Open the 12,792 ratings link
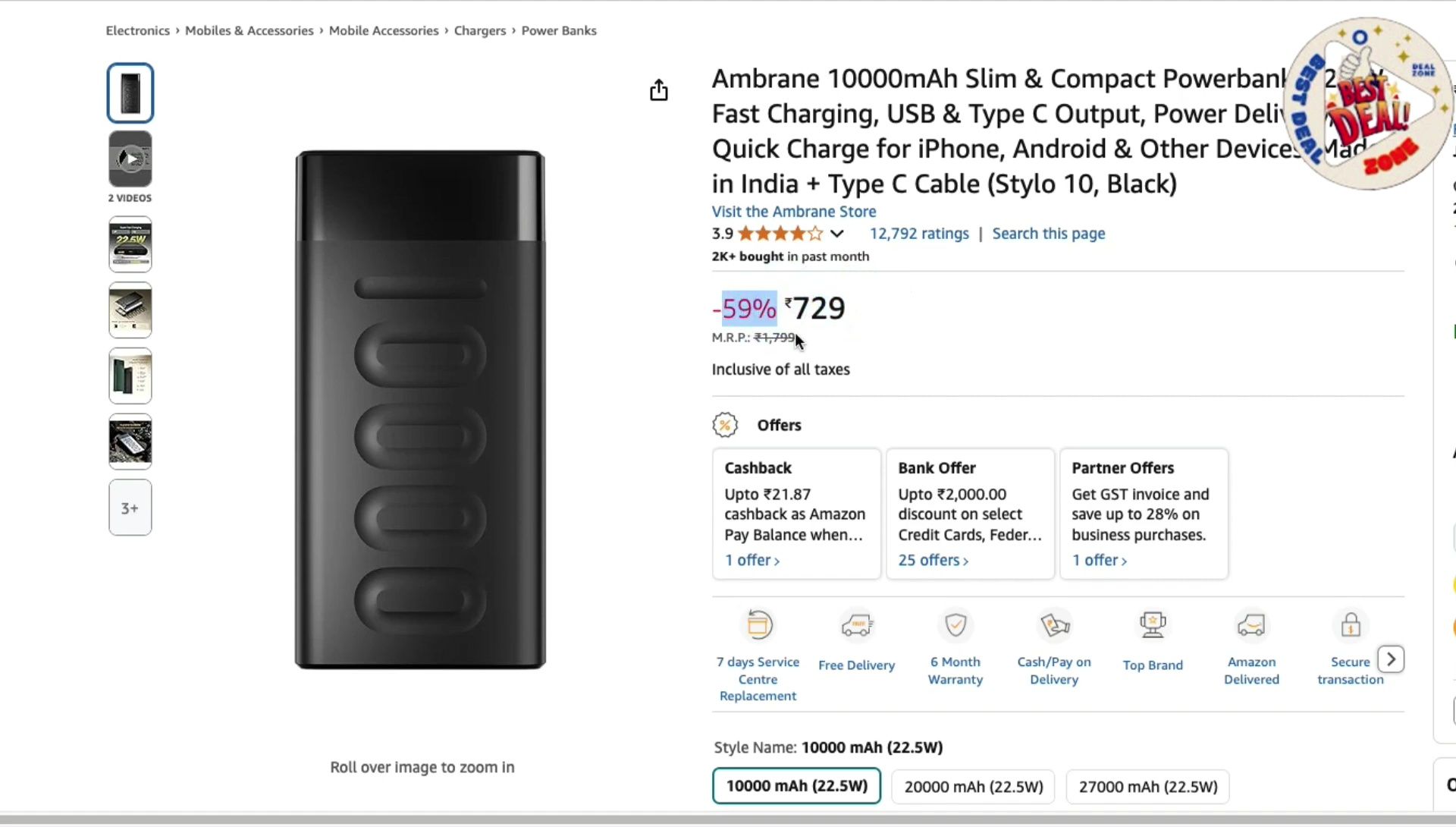Viewport: 1456px width, 827px height. click(919, 234)
